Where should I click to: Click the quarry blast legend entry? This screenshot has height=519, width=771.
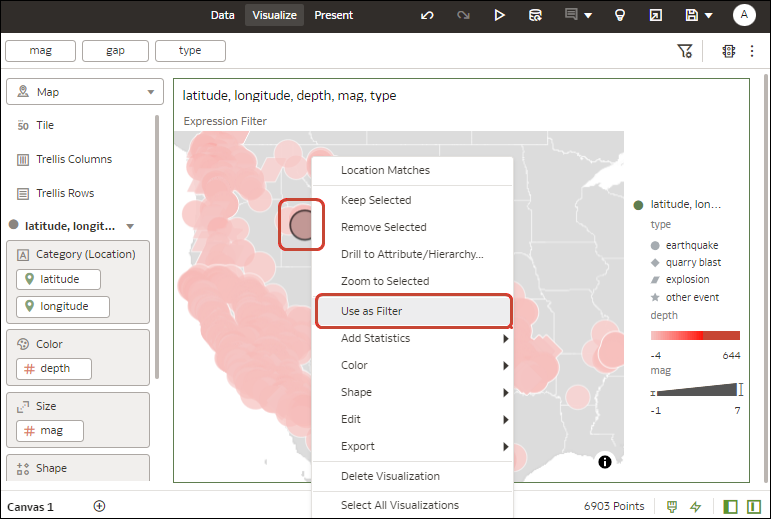(686, 262)
